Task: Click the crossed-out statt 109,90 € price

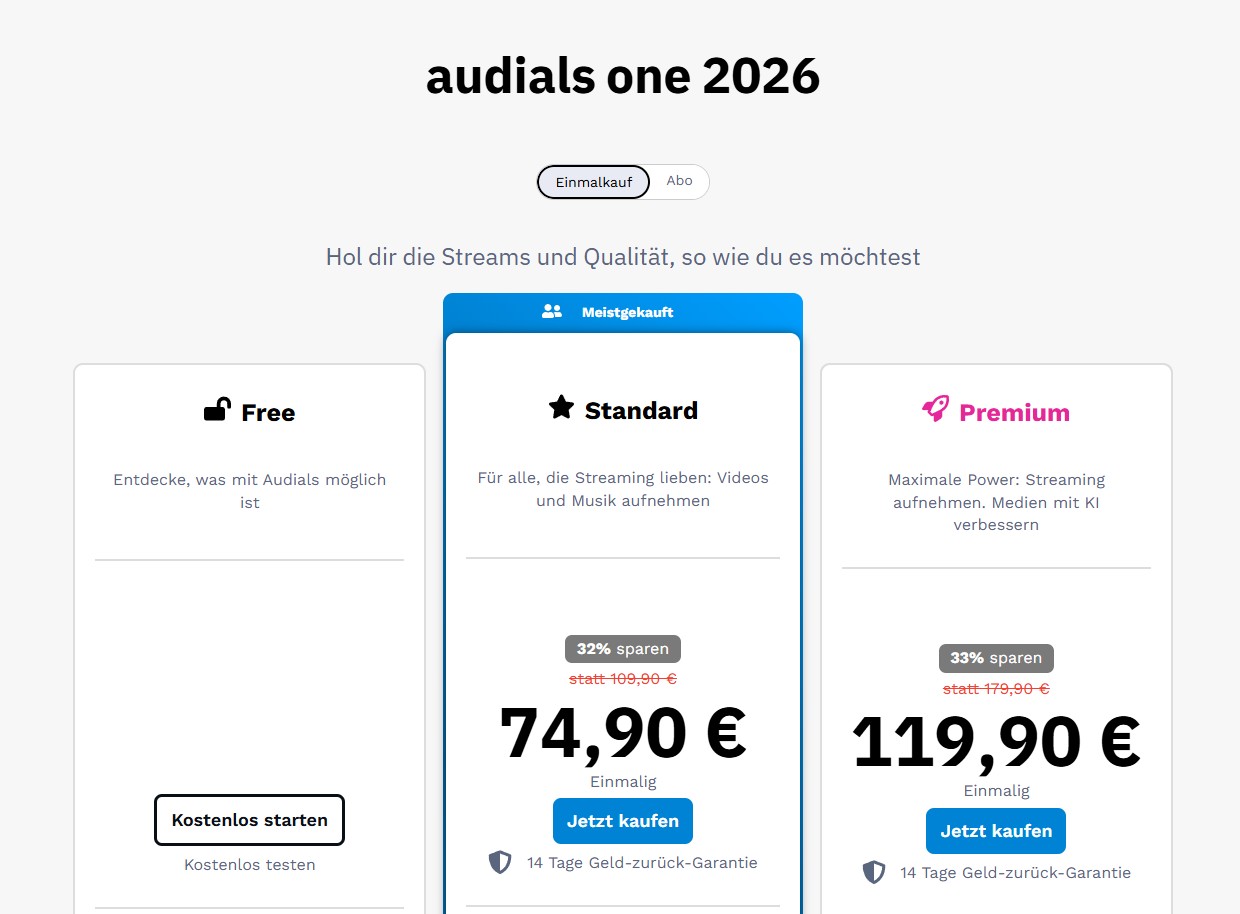Action: point(622,678)
